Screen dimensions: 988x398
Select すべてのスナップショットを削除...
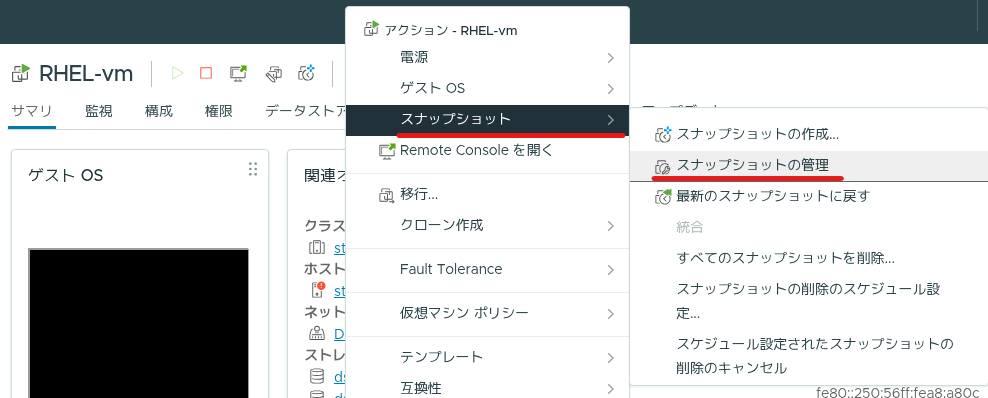pos(809,258)
